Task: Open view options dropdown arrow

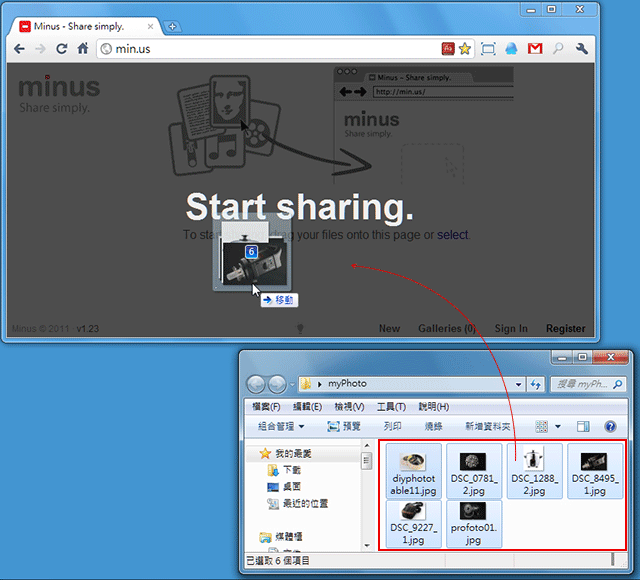Action: point(558,427)
